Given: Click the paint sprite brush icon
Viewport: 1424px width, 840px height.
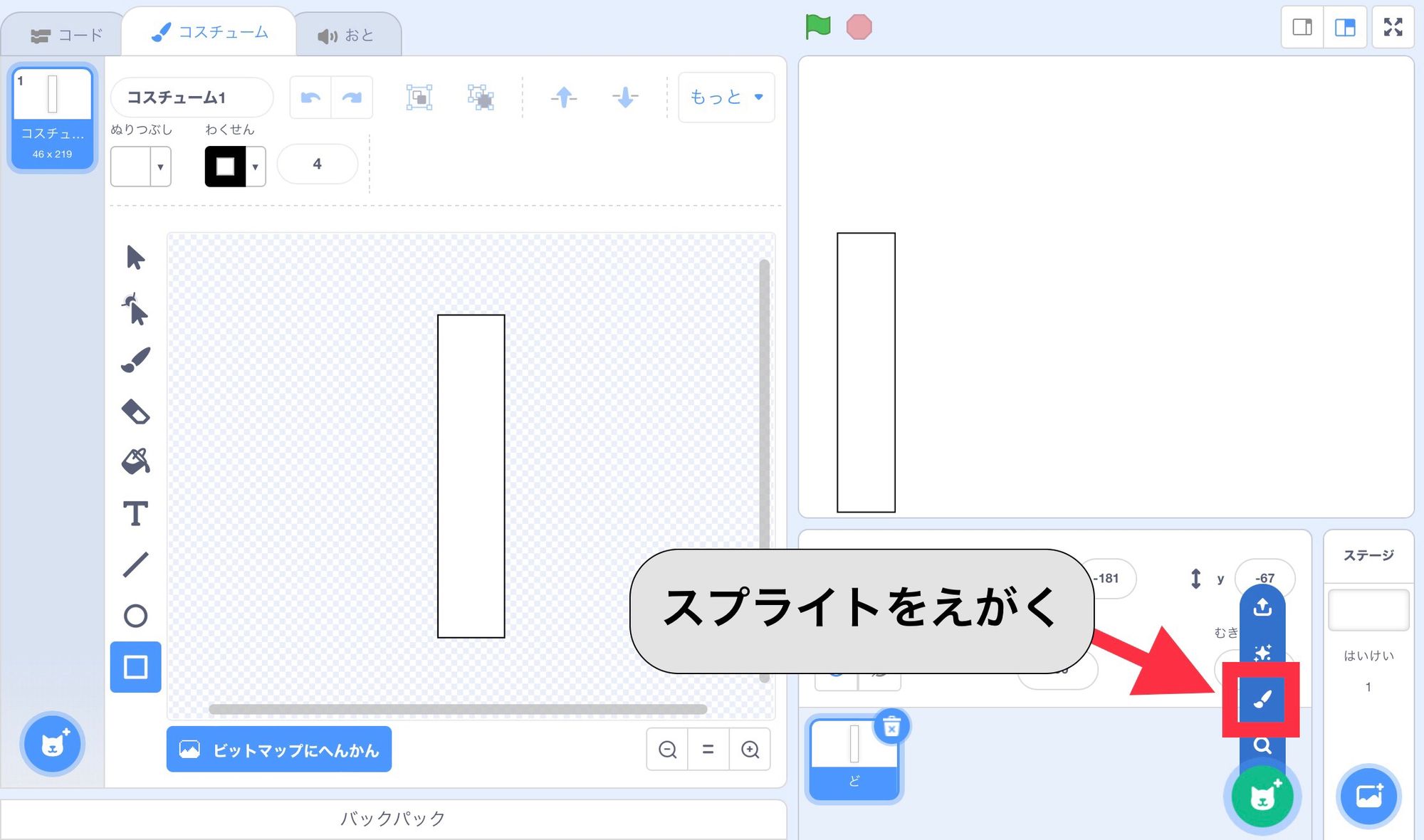Looking at the screenshot, I should [1262, 700].
